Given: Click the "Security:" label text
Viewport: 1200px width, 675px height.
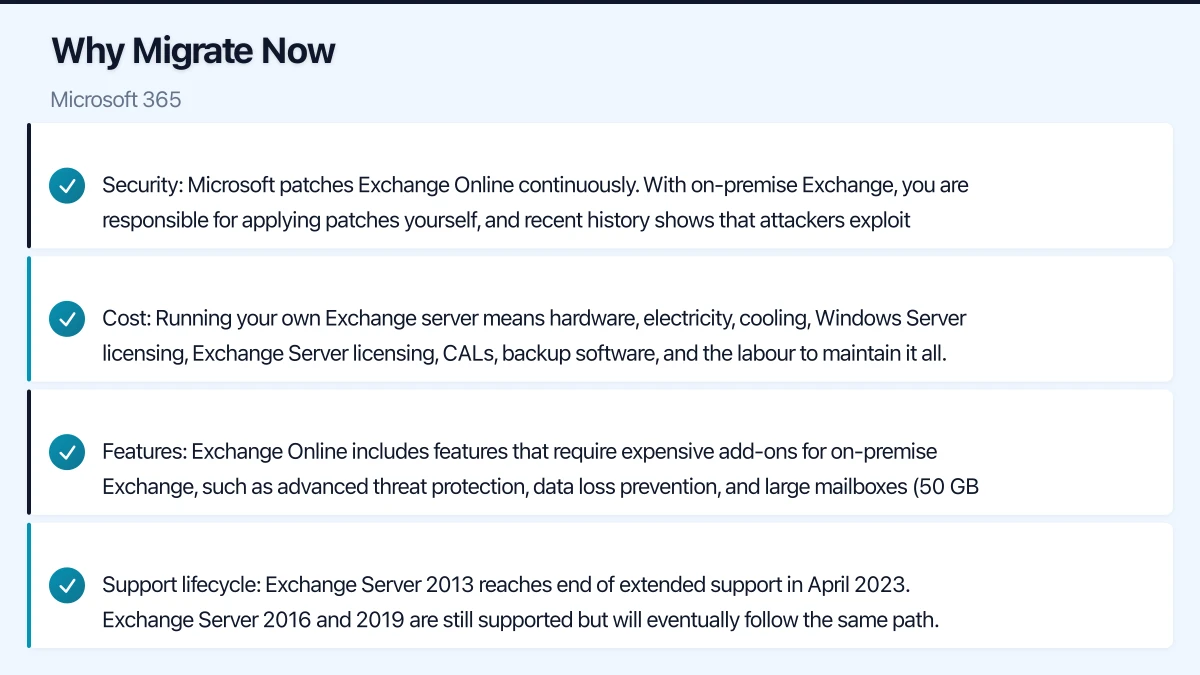Looking at the screenshot, I should click(x=141, y=185).
